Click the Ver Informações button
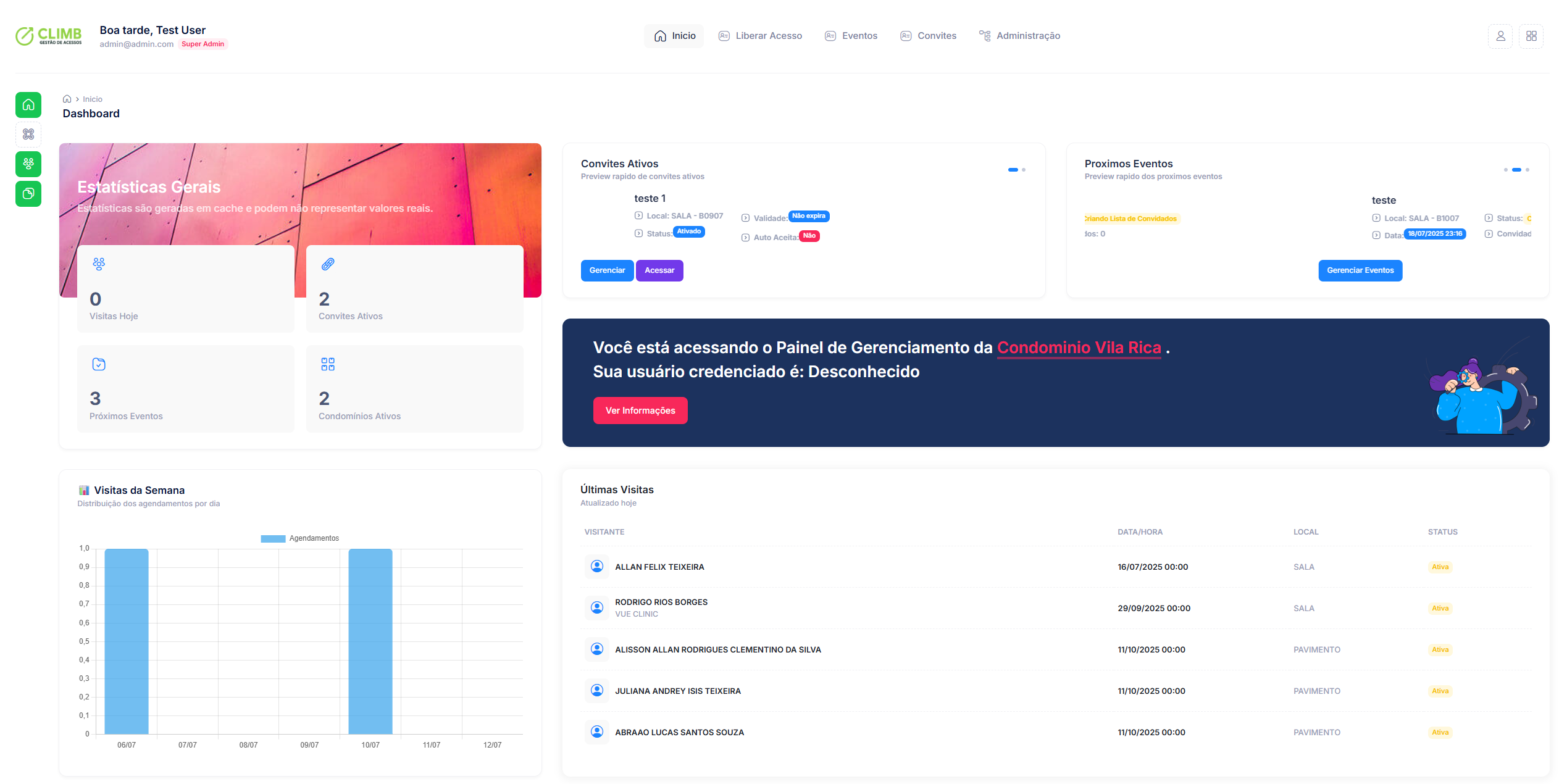This screenshot has width=1567, height=784. click(640, 411)
